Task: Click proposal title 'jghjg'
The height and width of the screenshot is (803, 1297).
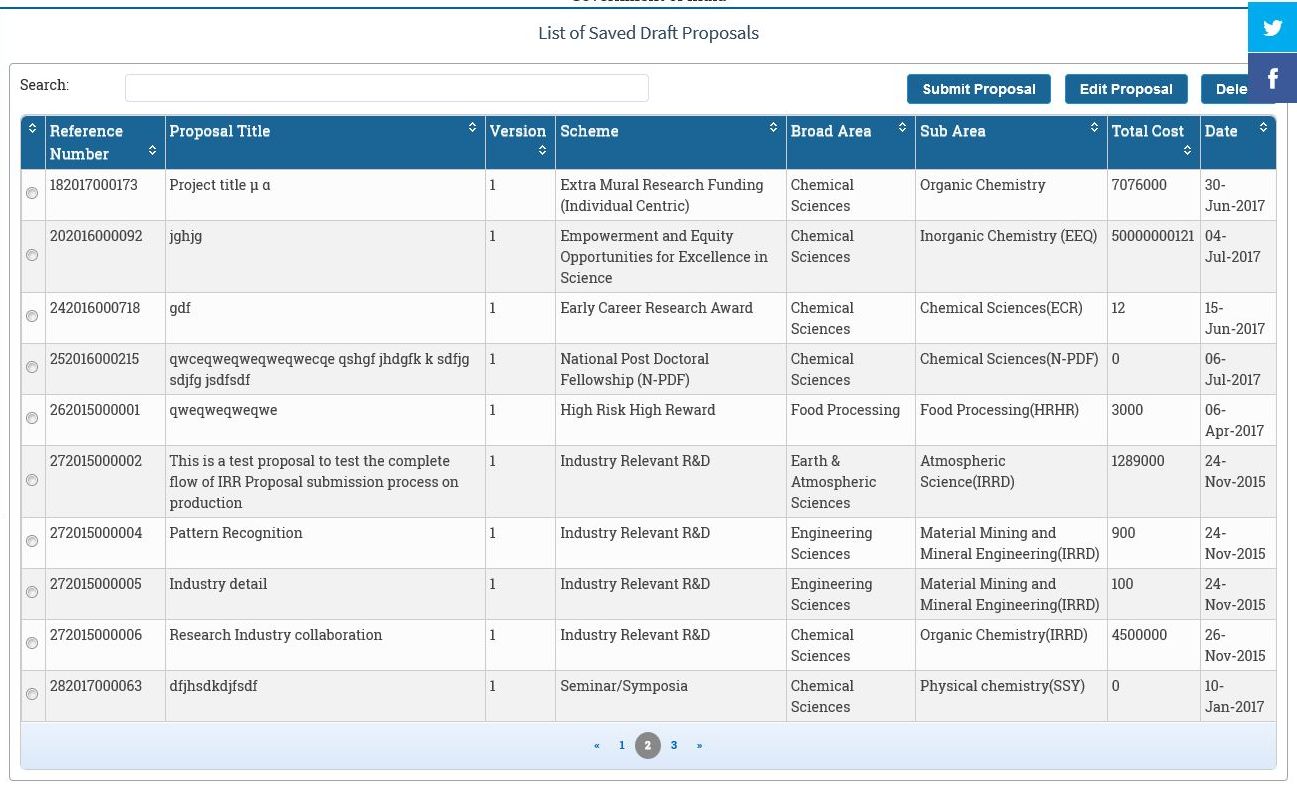Action: click(x=186, y=237)
